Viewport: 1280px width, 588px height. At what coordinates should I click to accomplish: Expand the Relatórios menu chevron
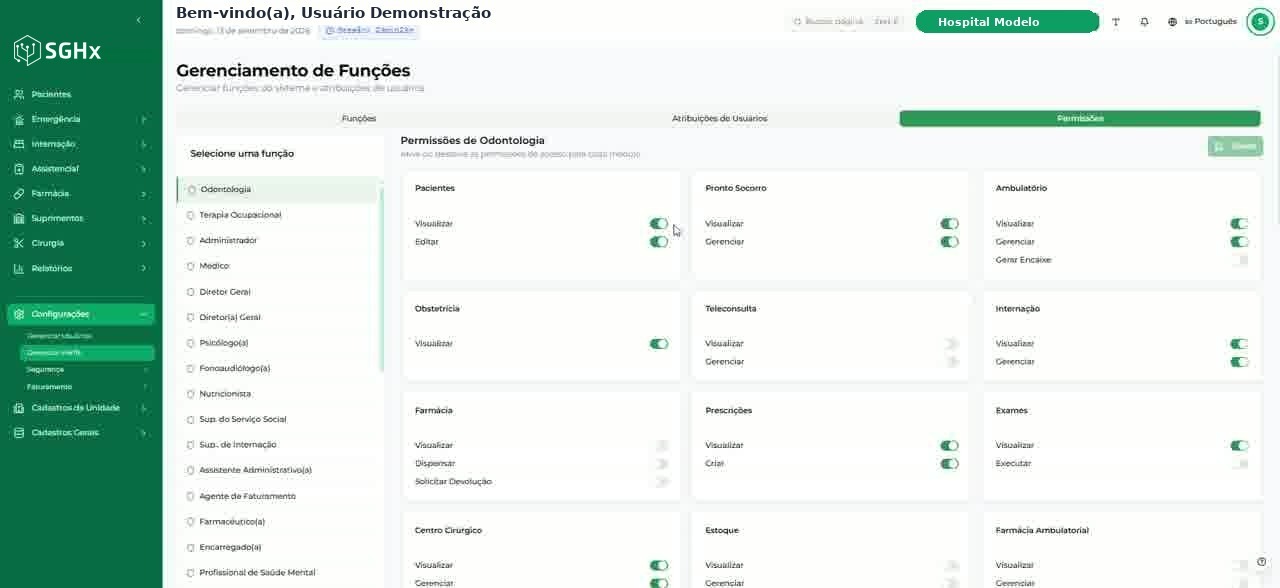coord(143,268)
